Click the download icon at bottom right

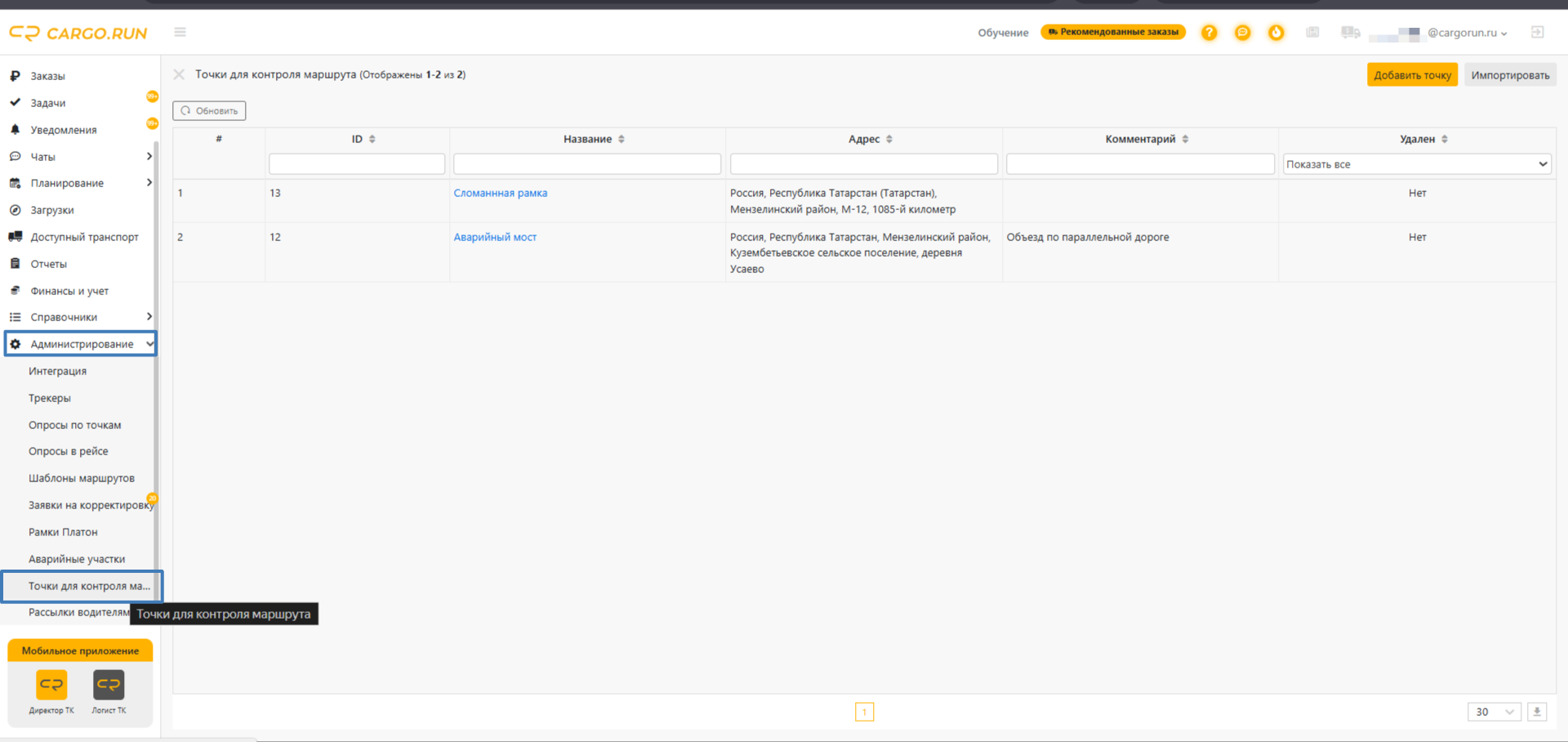[x=1537, y=712]
